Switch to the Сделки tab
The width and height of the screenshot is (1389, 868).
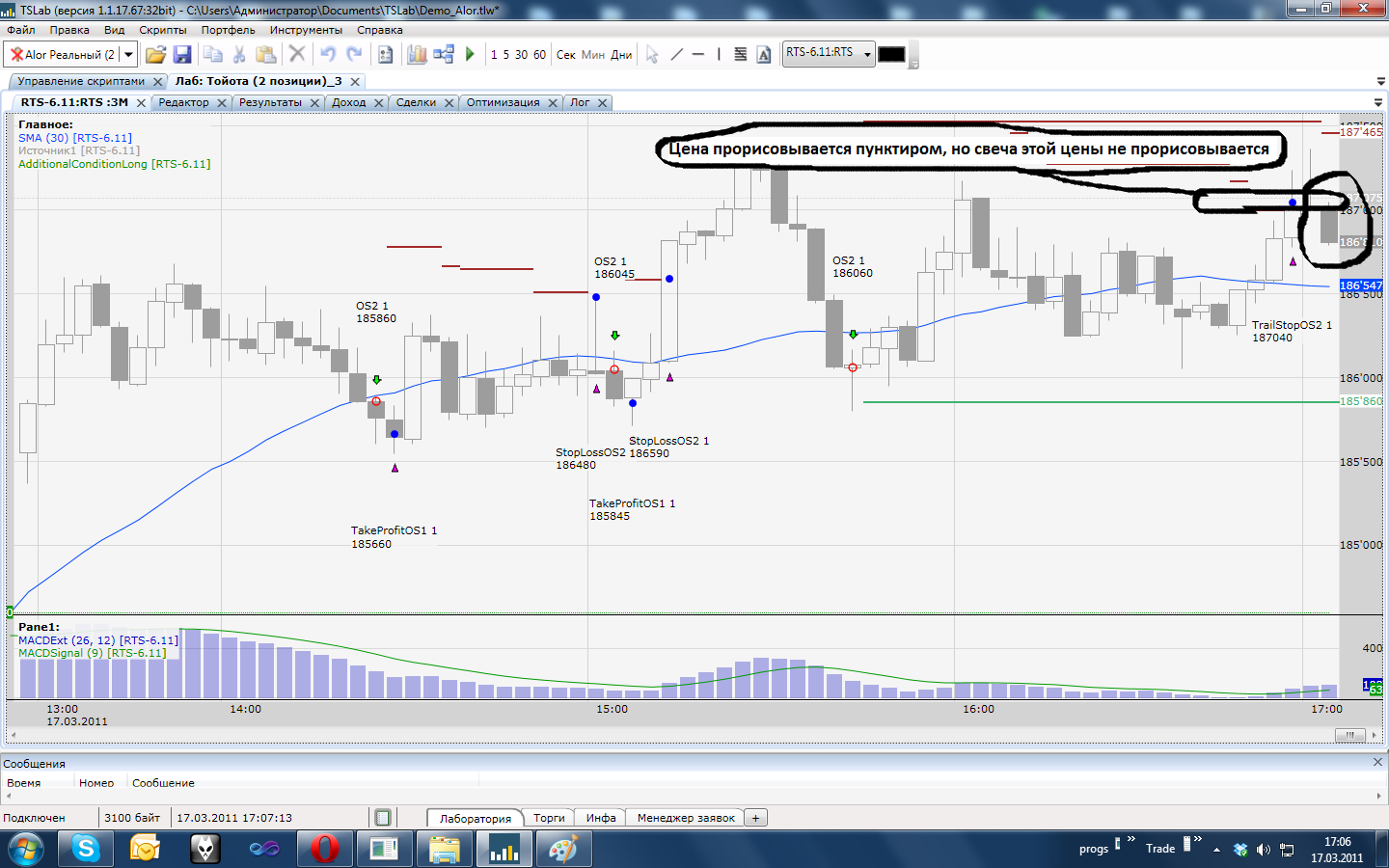pyautogui.click(x=416, y=102)
